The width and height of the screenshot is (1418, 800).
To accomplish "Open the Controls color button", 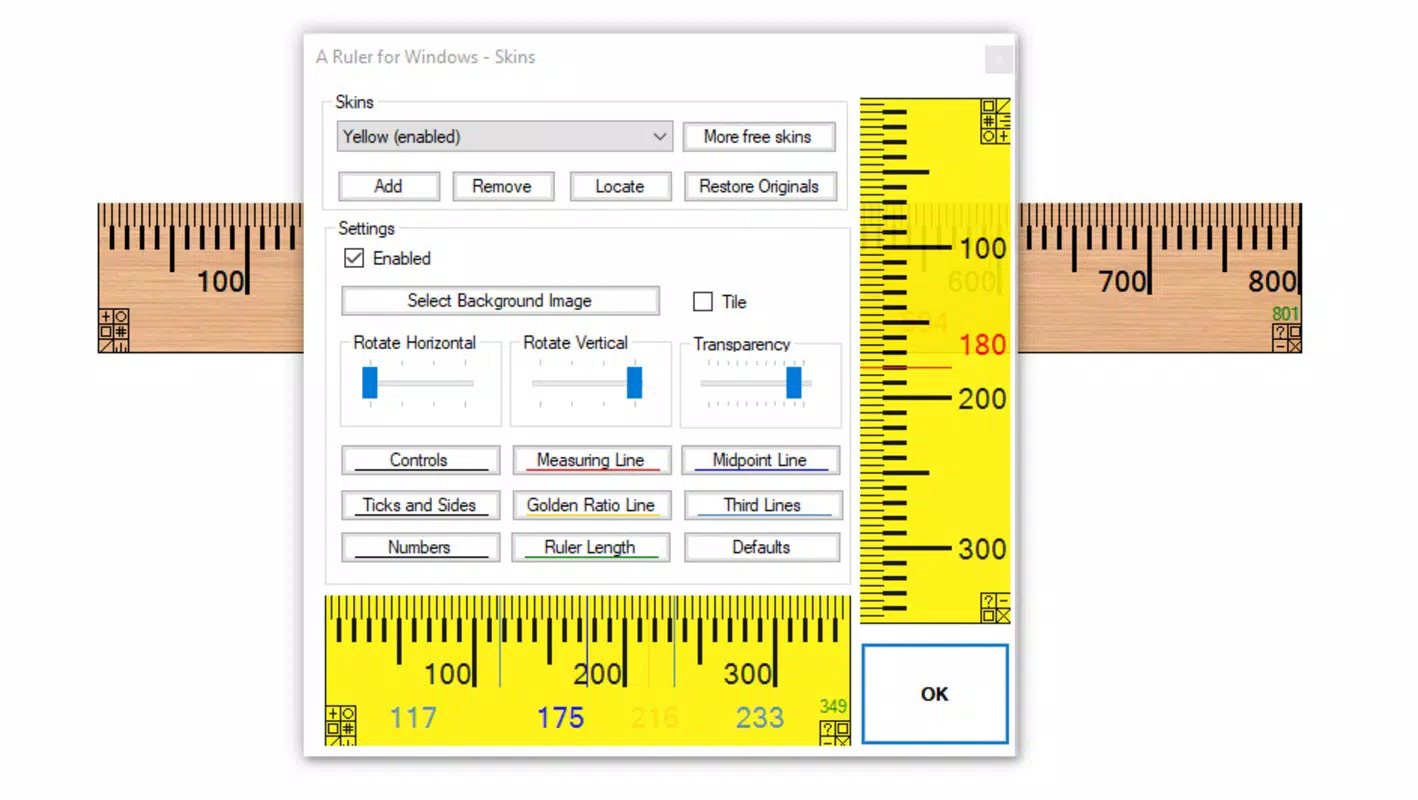I will point(420,460).
